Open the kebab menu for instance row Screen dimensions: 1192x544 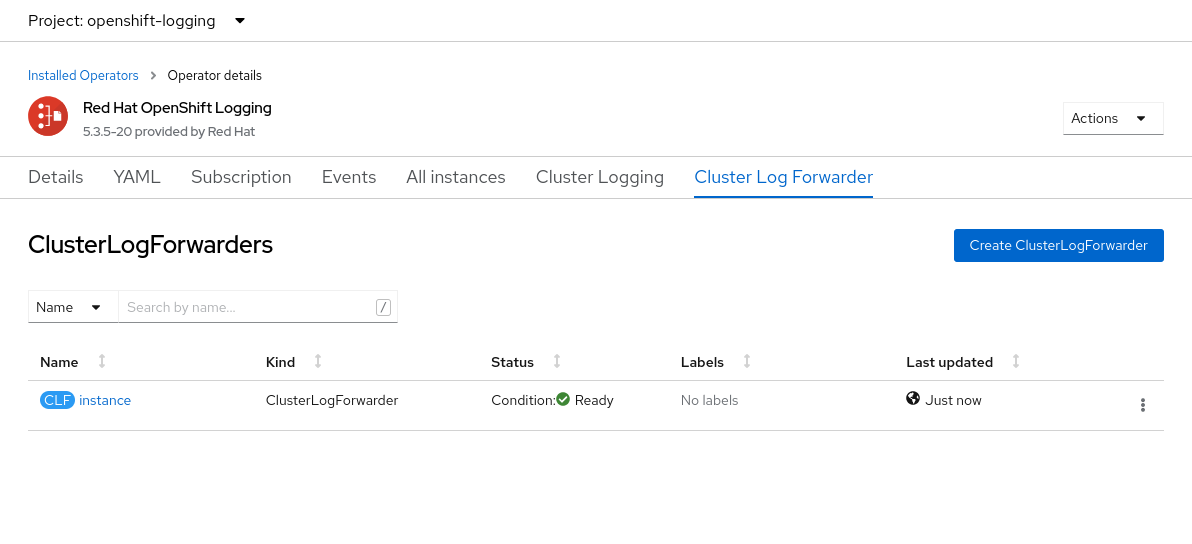tap(1142, 405)
